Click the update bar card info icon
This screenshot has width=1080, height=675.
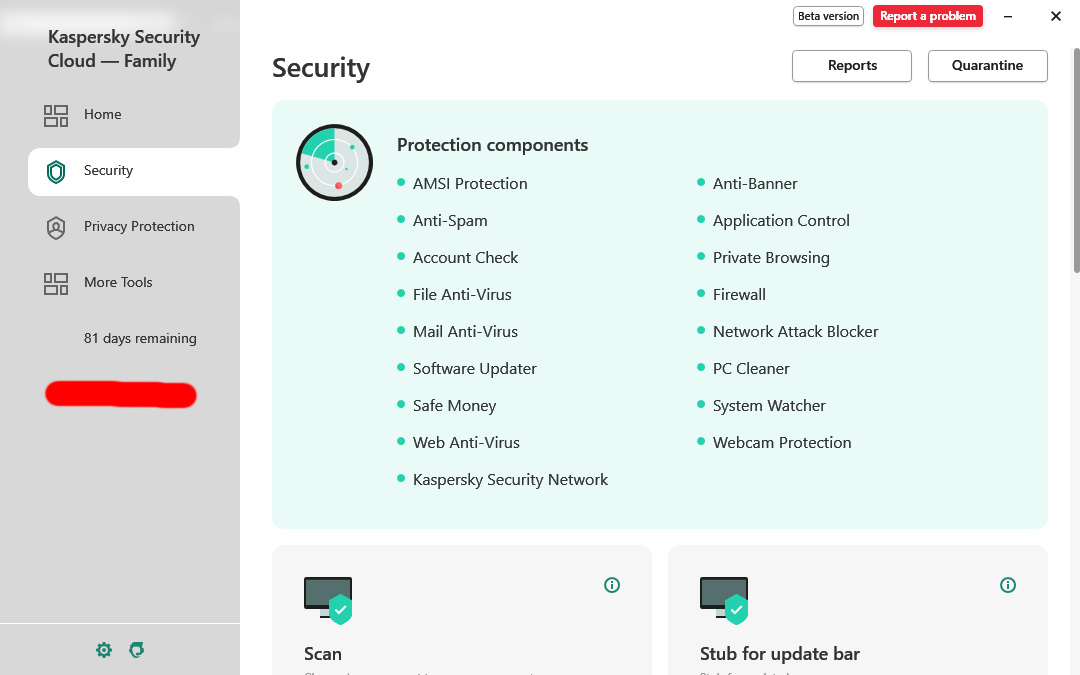(x=1008, y=585)
